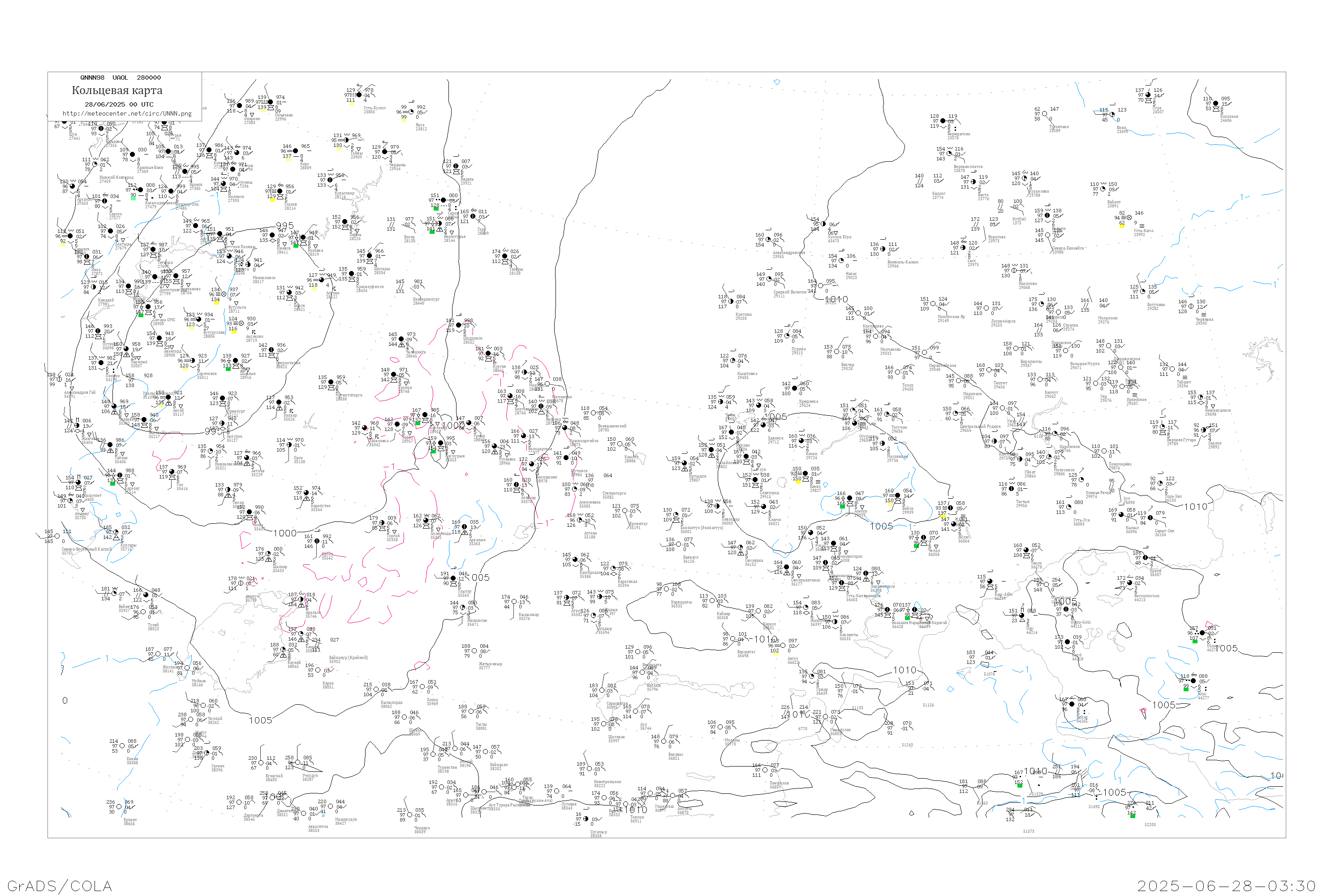Click the half-filled station circle at Аркалык
This screenshot has height=896, width=1344.
click(x=465, y=527)
